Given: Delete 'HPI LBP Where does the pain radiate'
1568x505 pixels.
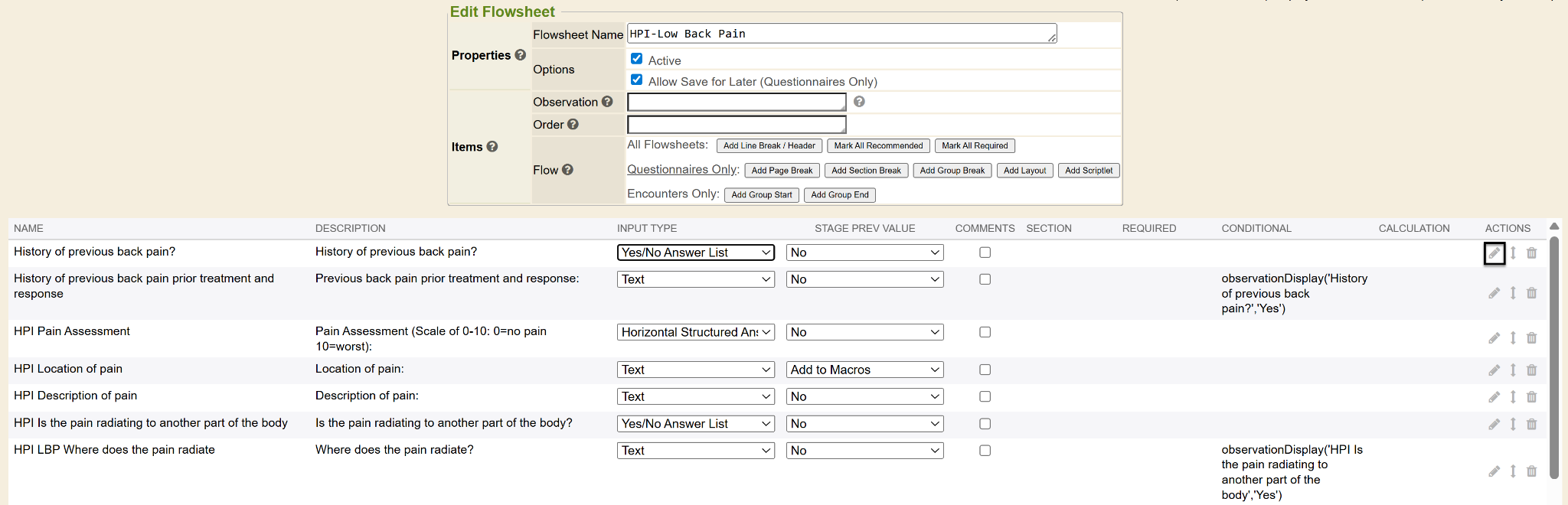Looking at the screenshot, I should pos(1531,471).
